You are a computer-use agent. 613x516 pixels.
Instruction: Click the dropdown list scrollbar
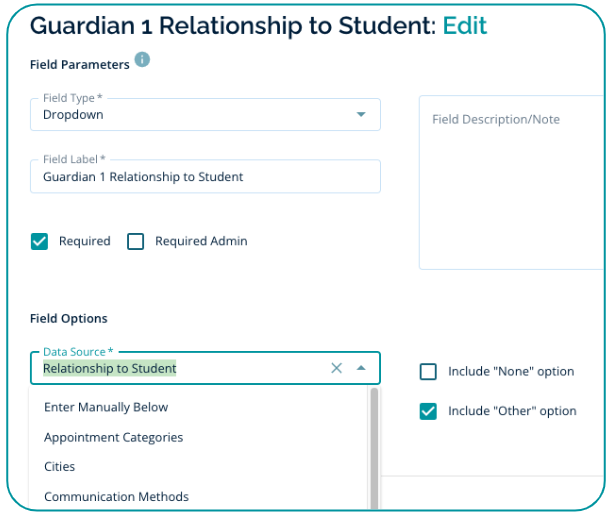click(375, 440)
